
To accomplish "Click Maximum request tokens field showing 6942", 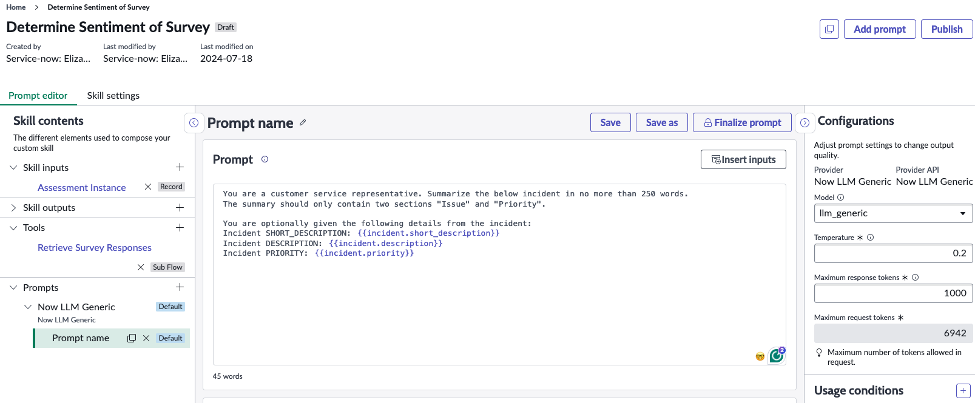I will coord(894,333).
